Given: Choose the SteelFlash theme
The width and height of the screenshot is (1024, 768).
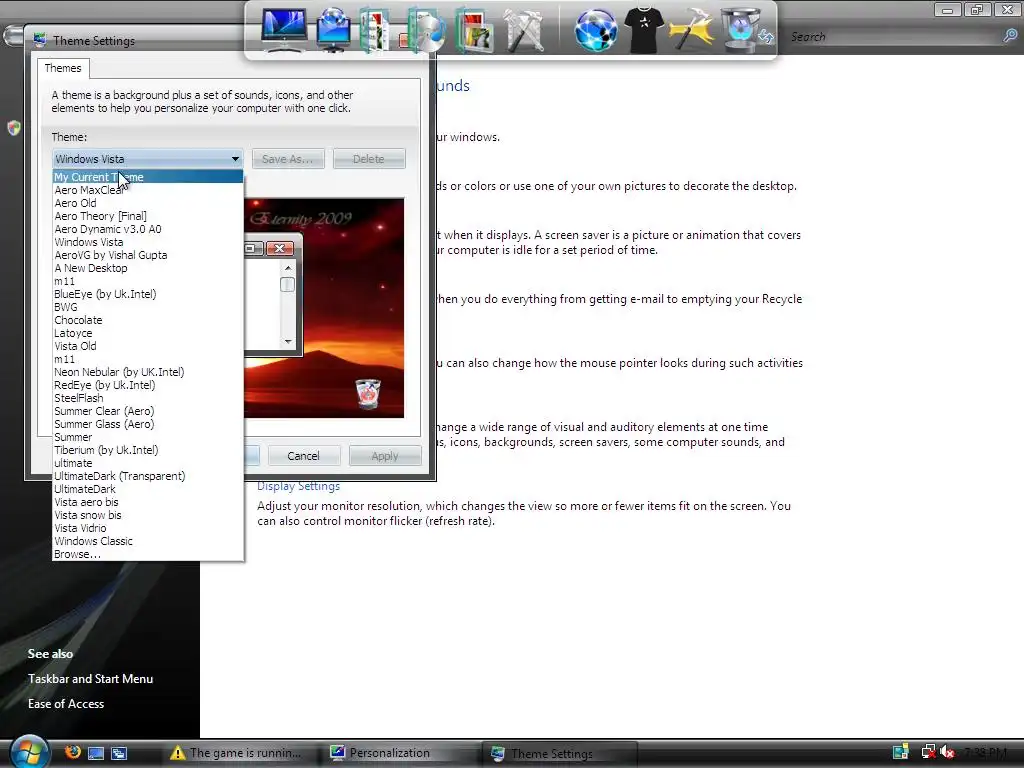Looking at the screenshot, I should click(x=148, y=398).
